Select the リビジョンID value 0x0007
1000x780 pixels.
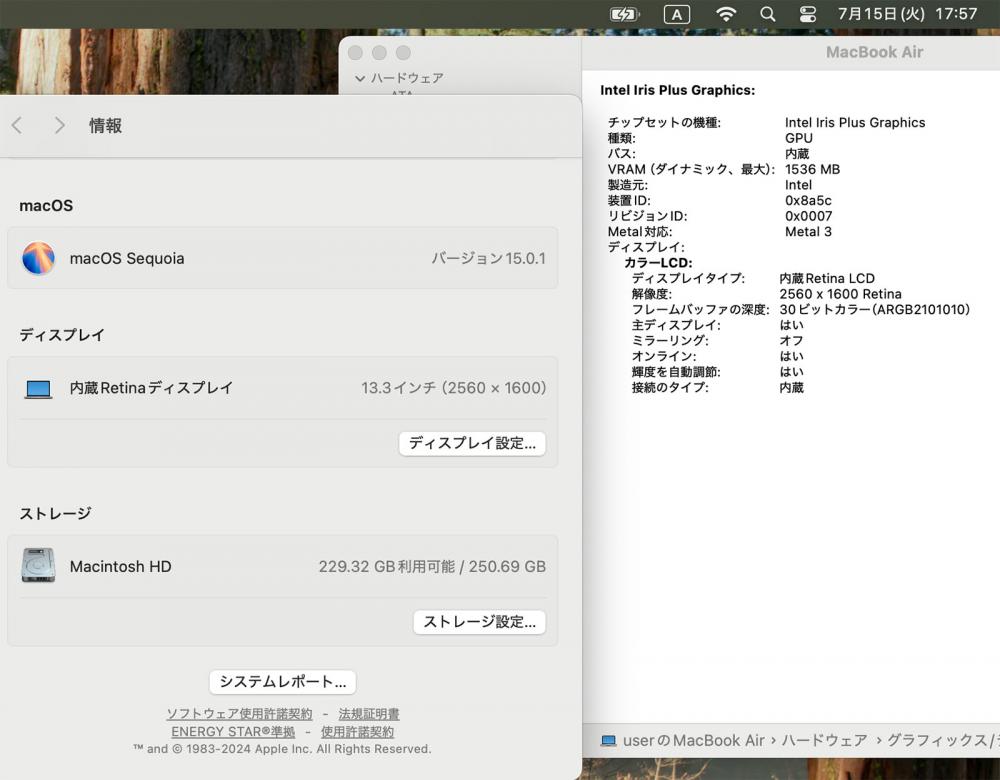pyautogui.click(x=808, y=216)
